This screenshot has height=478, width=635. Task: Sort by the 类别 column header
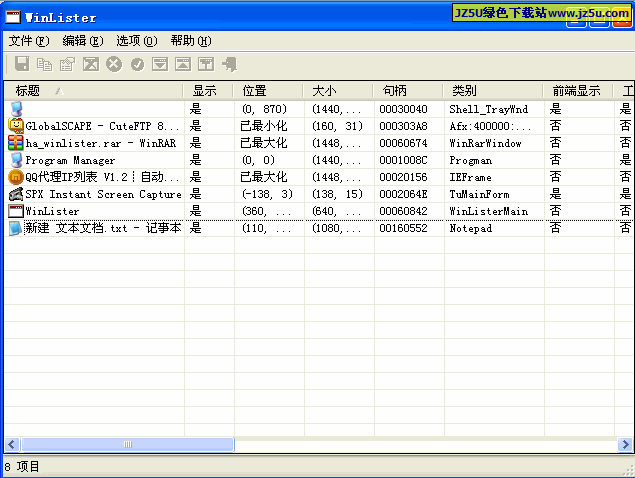click(493, 91)
